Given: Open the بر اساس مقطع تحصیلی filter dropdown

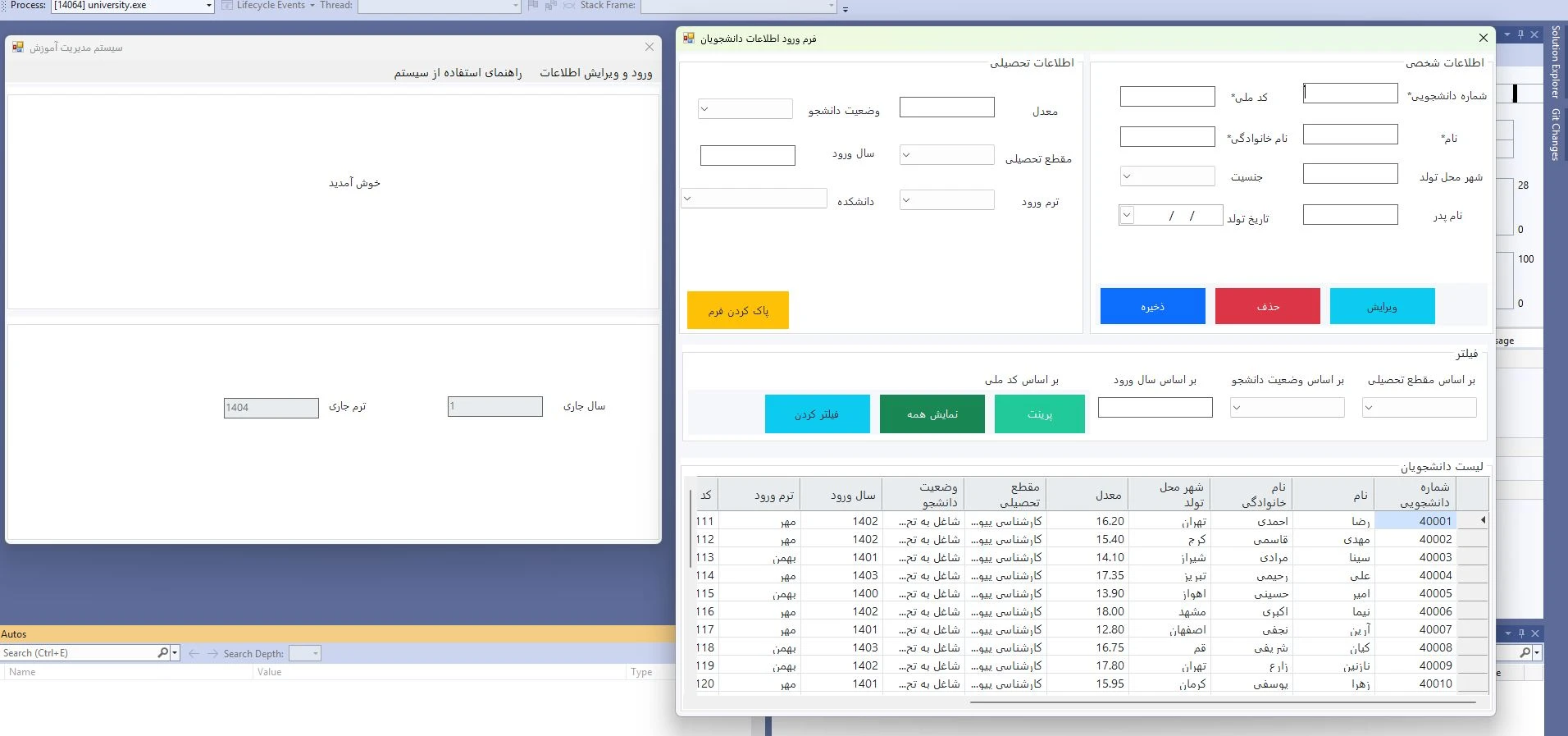Looking at the screenshot, I should [1368, 407].
